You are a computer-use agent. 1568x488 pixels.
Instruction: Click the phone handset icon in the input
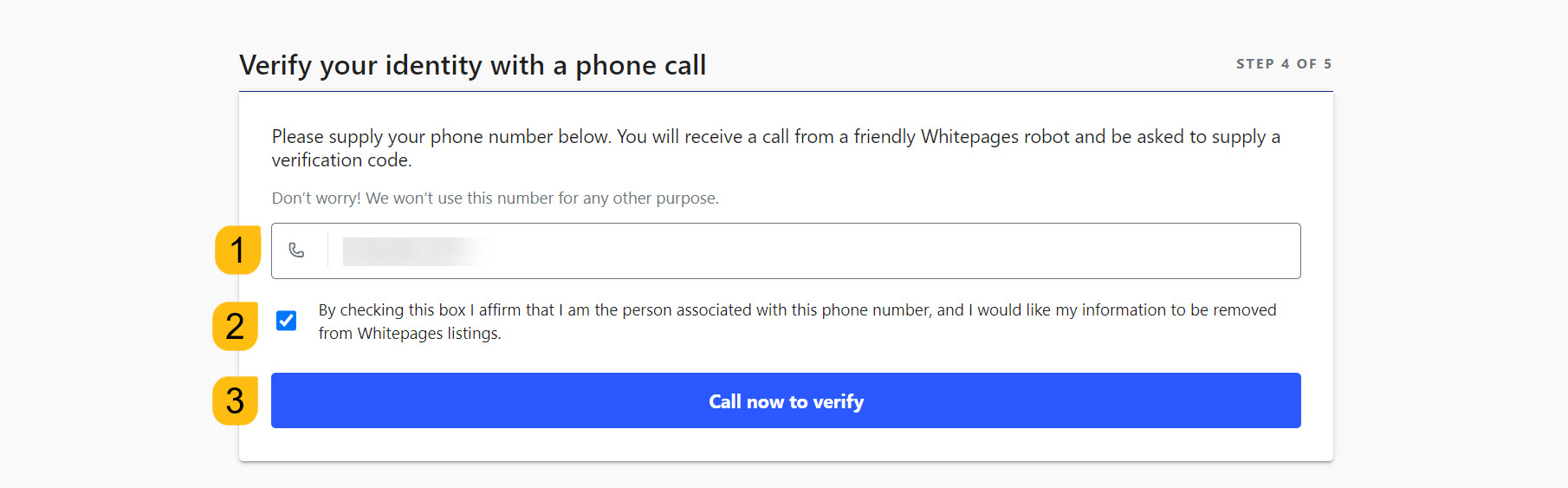296,251
